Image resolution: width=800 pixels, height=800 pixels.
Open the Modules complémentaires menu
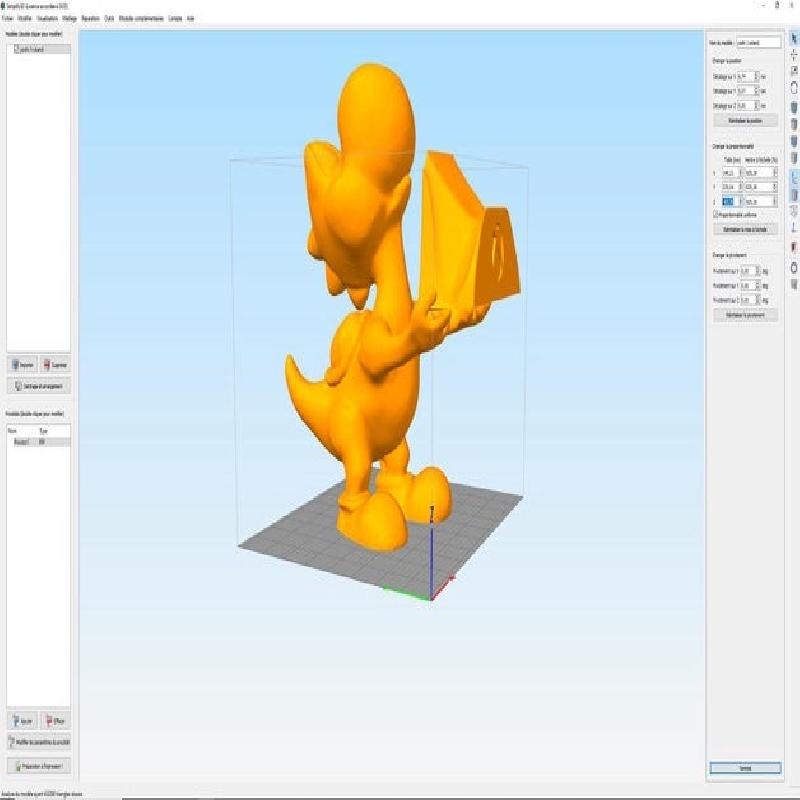[141, 18]
